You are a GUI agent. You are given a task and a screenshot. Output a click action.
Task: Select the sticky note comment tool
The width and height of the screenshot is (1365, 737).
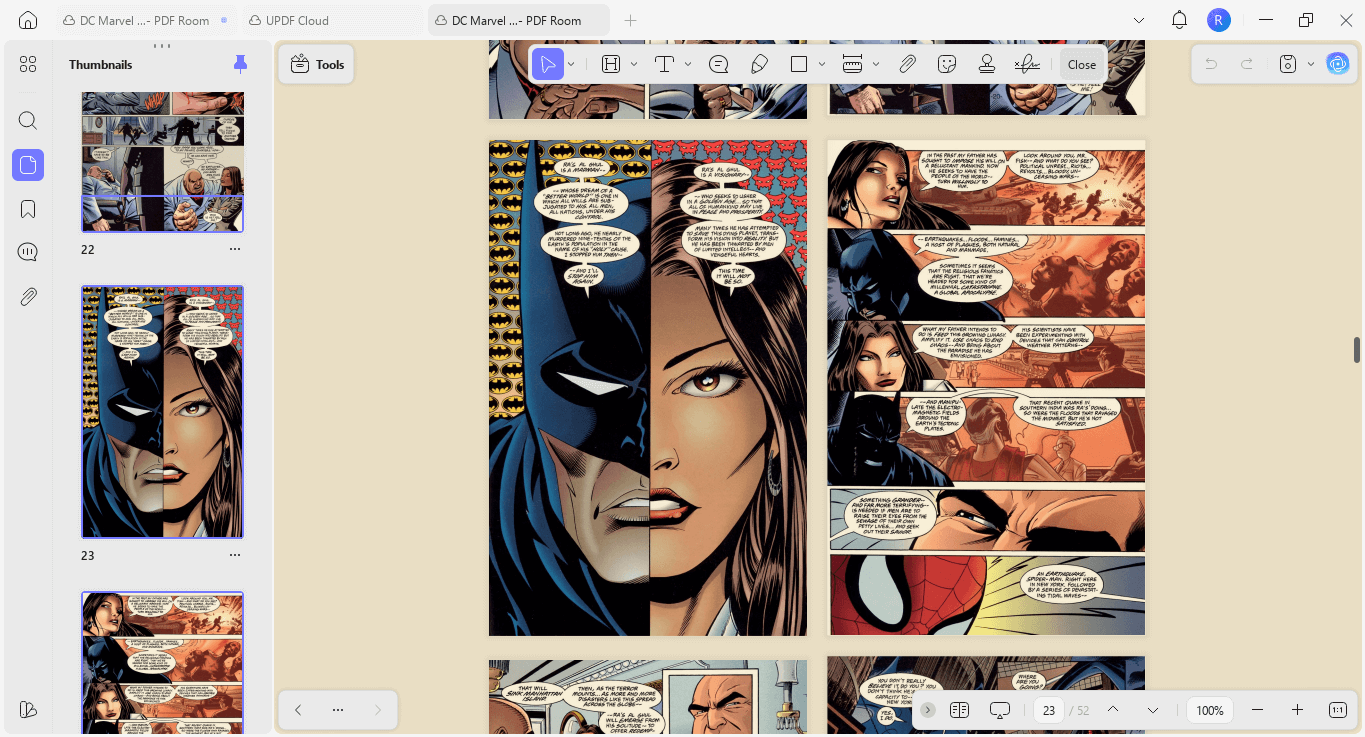718,64
